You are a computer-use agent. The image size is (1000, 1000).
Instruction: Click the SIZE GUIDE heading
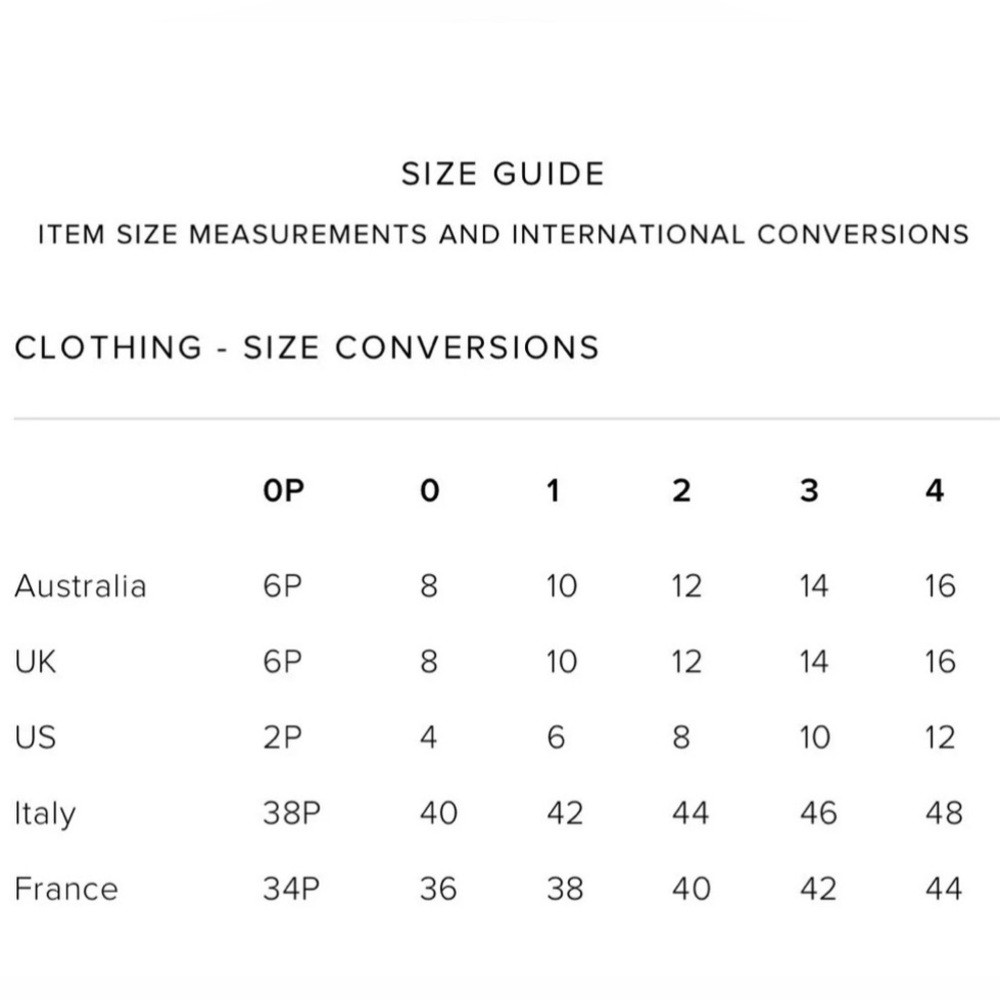click(x=503, y=174)
